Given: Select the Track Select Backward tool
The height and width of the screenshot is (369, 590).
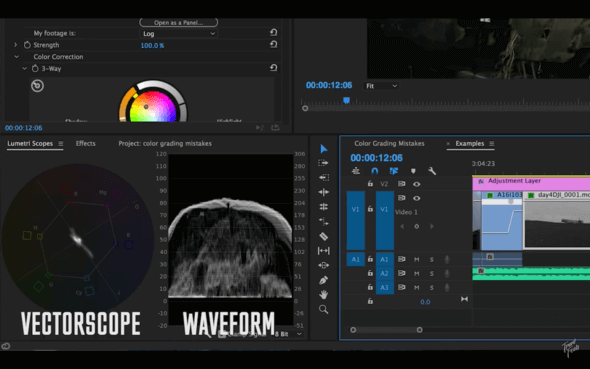Looking at the screenshot, I should pos(324,177).
